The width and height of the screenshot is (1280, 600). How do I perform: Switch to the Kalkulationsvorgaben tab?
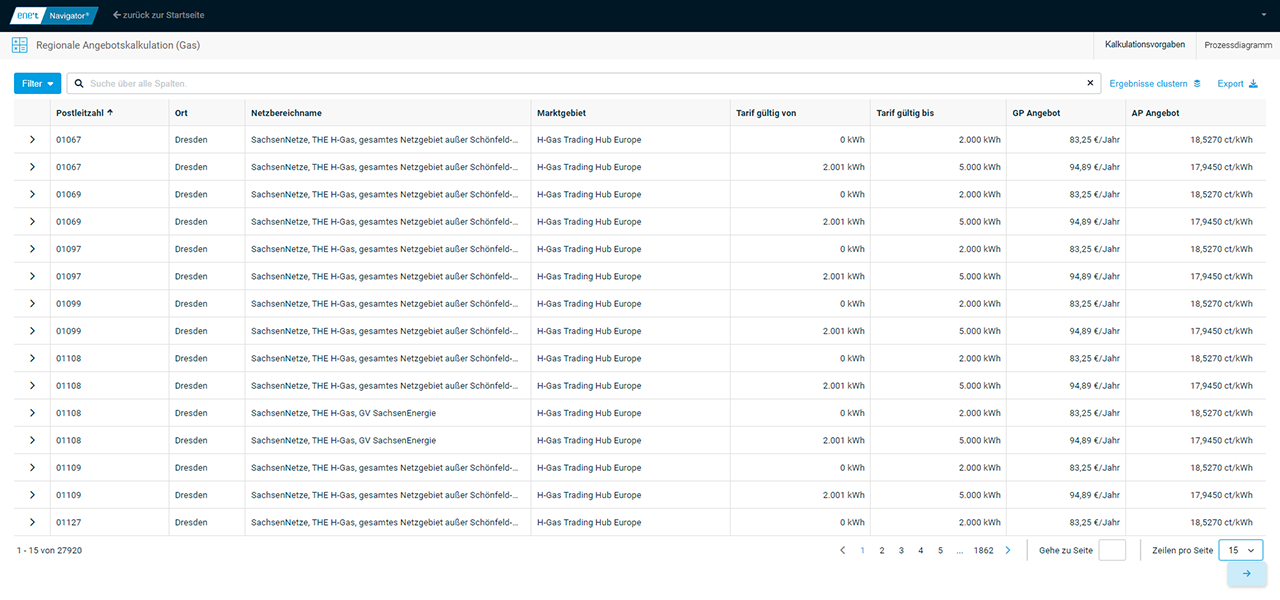(1145, 45)
